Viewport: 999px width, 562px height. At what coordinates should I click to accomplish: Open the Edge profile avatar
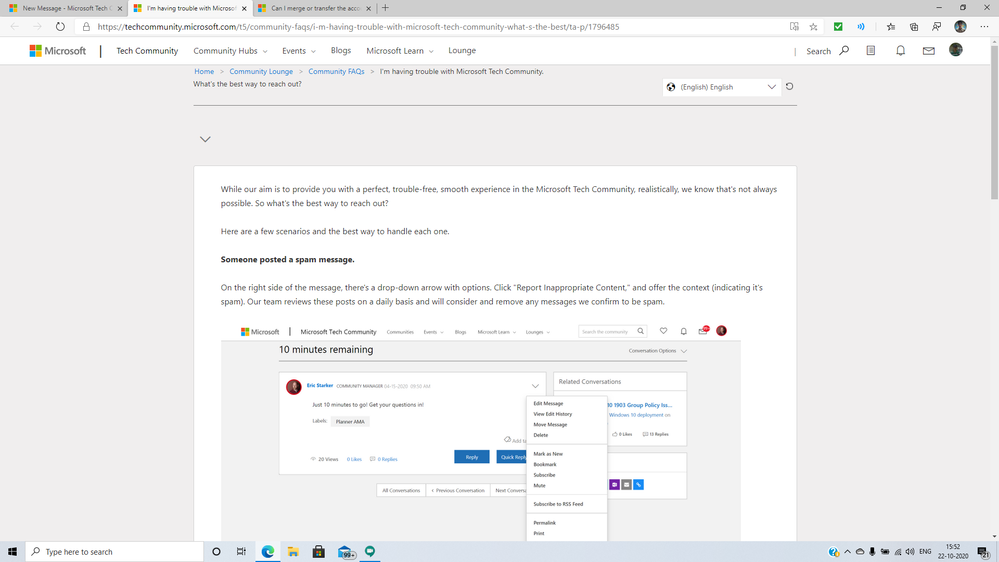(x=960, y=27)
